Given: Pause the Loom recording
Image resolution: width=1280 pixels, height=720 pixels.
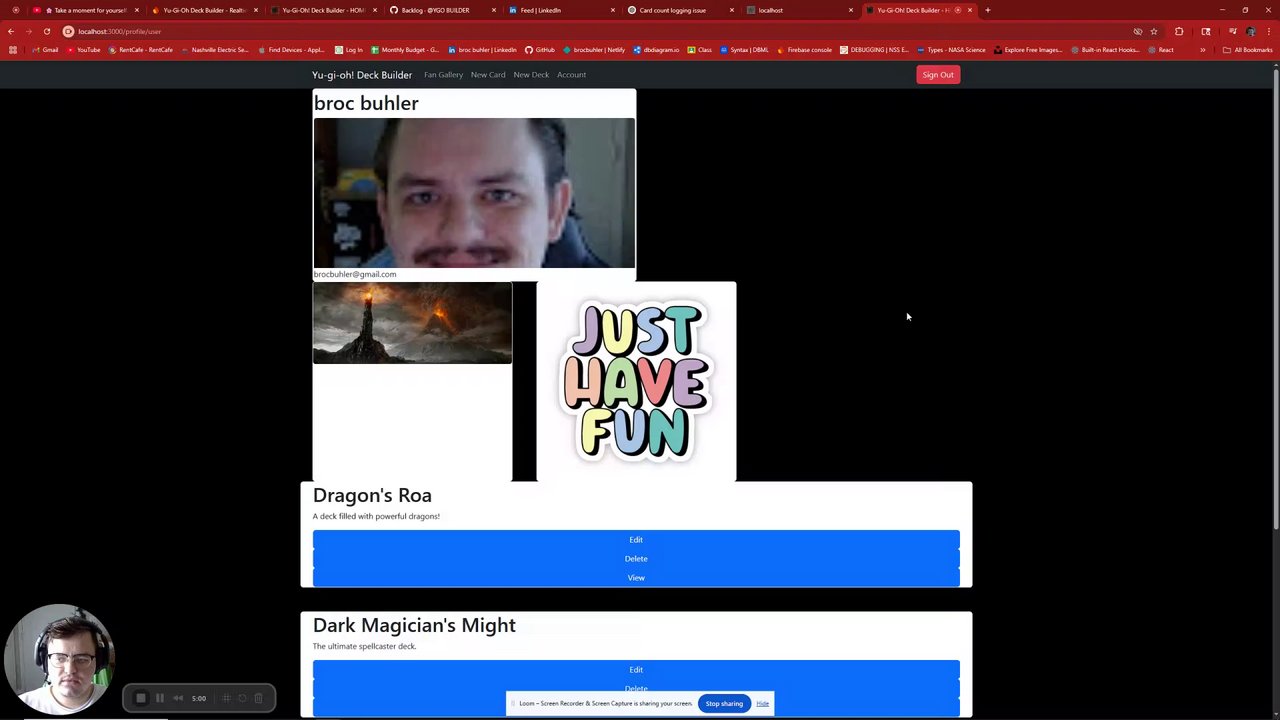Looking at the screenshot, I should pyautogui.click(x=159, y=698).
